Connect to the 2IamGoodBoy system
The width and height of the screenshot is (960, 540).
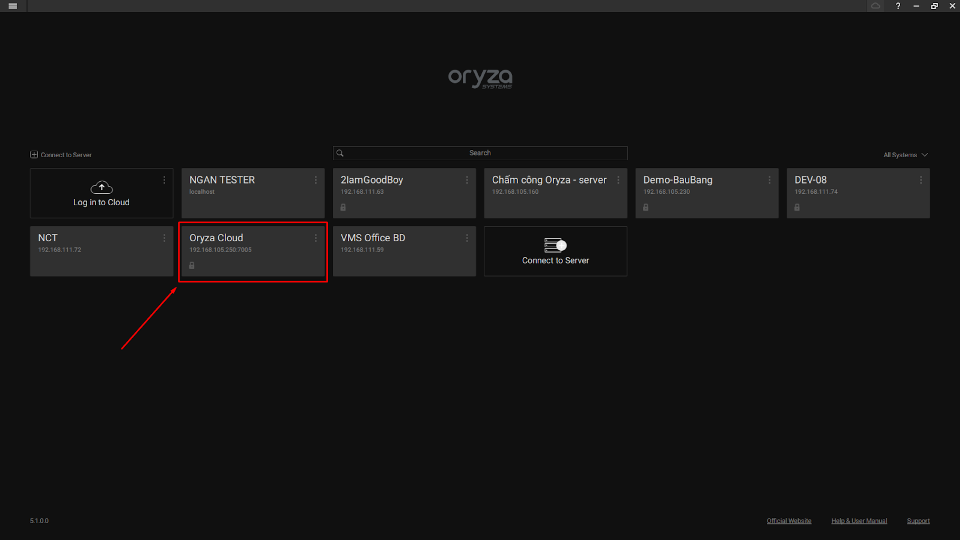(404, 193)
